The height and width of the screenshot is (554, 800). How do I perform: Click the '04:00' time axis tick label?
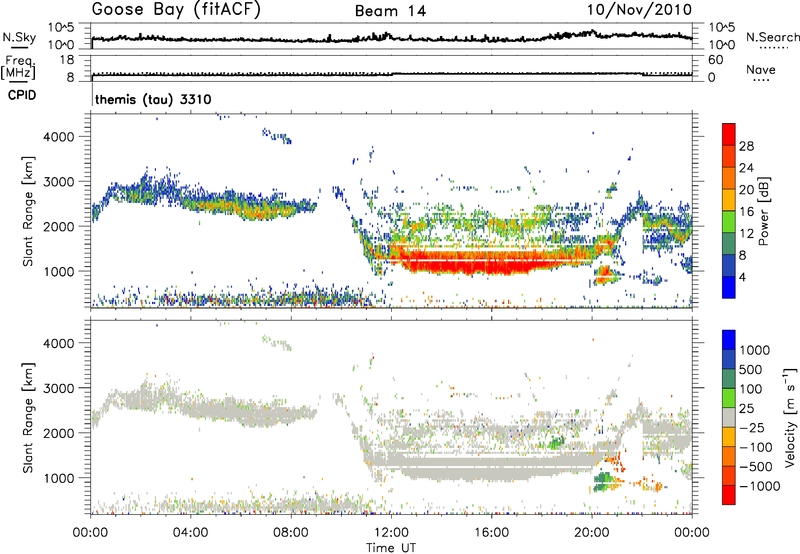click(190, 533)
